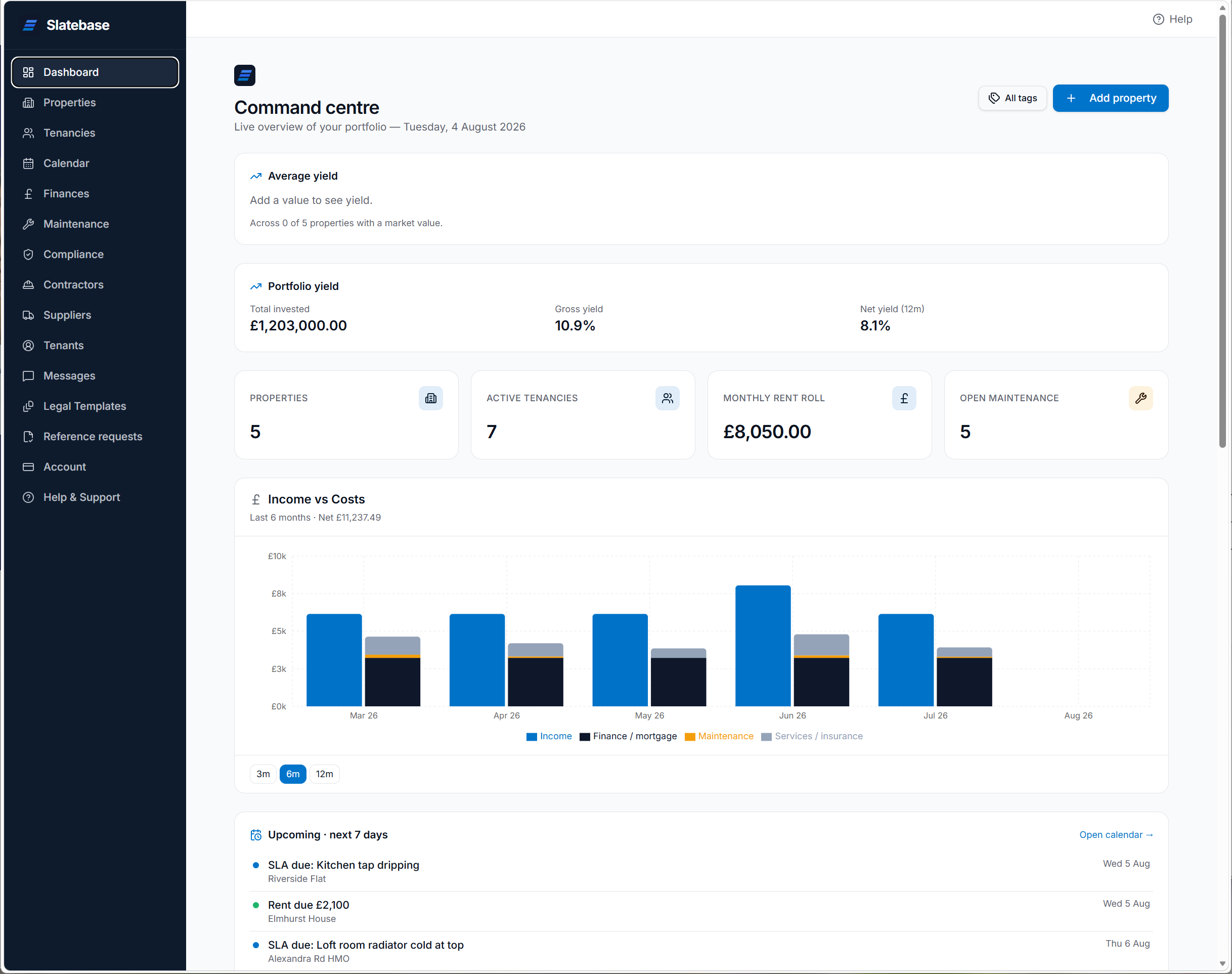Follow the Open calendar link

(x=1116, y=835)
